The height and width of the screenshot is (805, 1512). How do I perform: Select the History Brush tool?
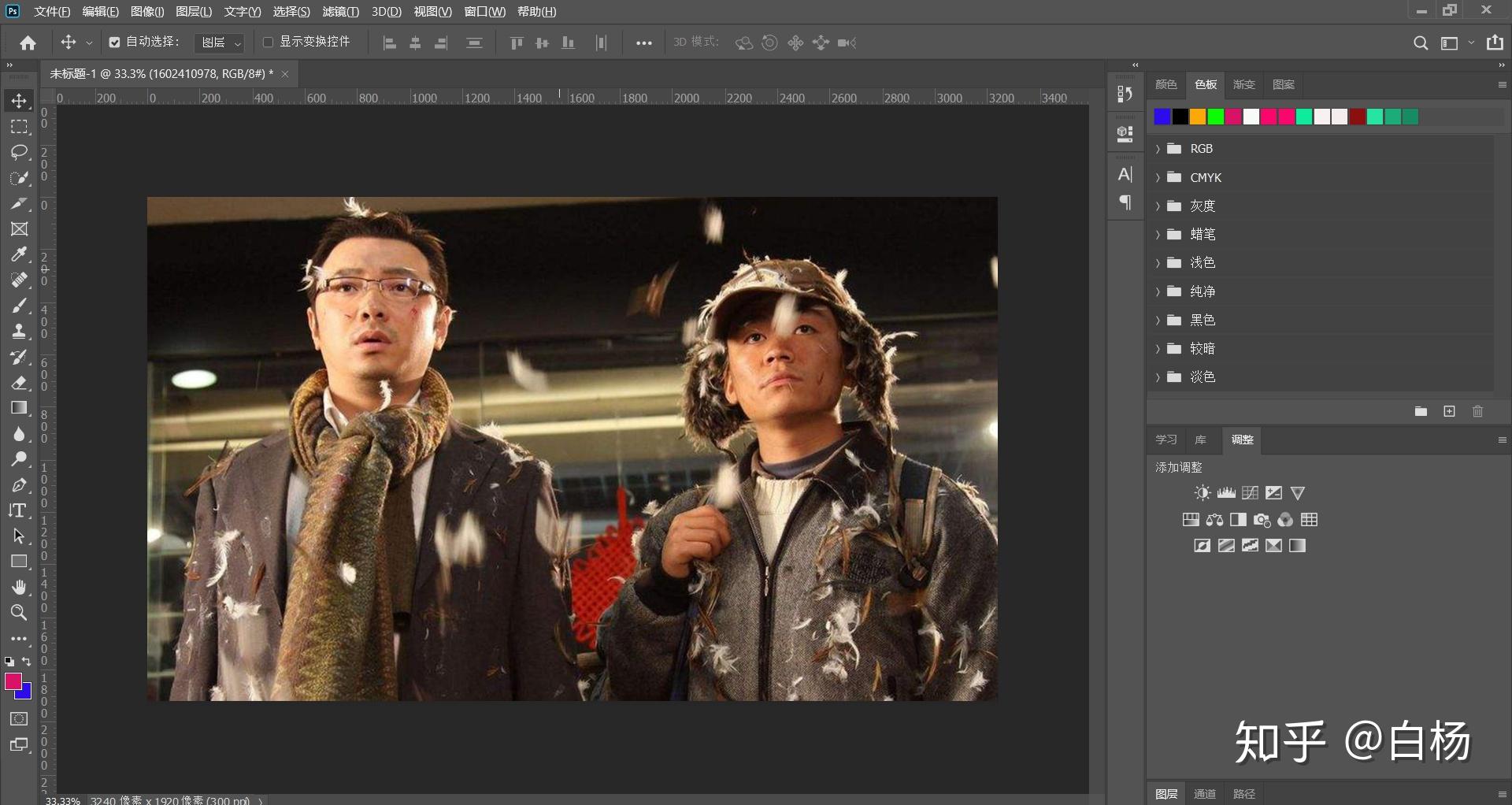pos(20,357)
